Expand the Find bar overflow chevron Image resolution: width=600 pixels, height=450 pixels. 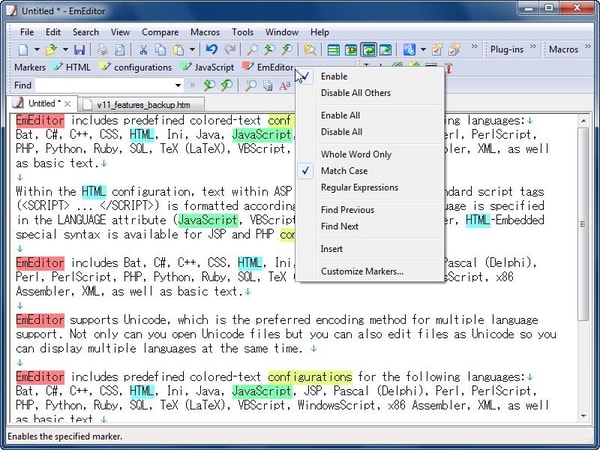click(x=192, y=85)
